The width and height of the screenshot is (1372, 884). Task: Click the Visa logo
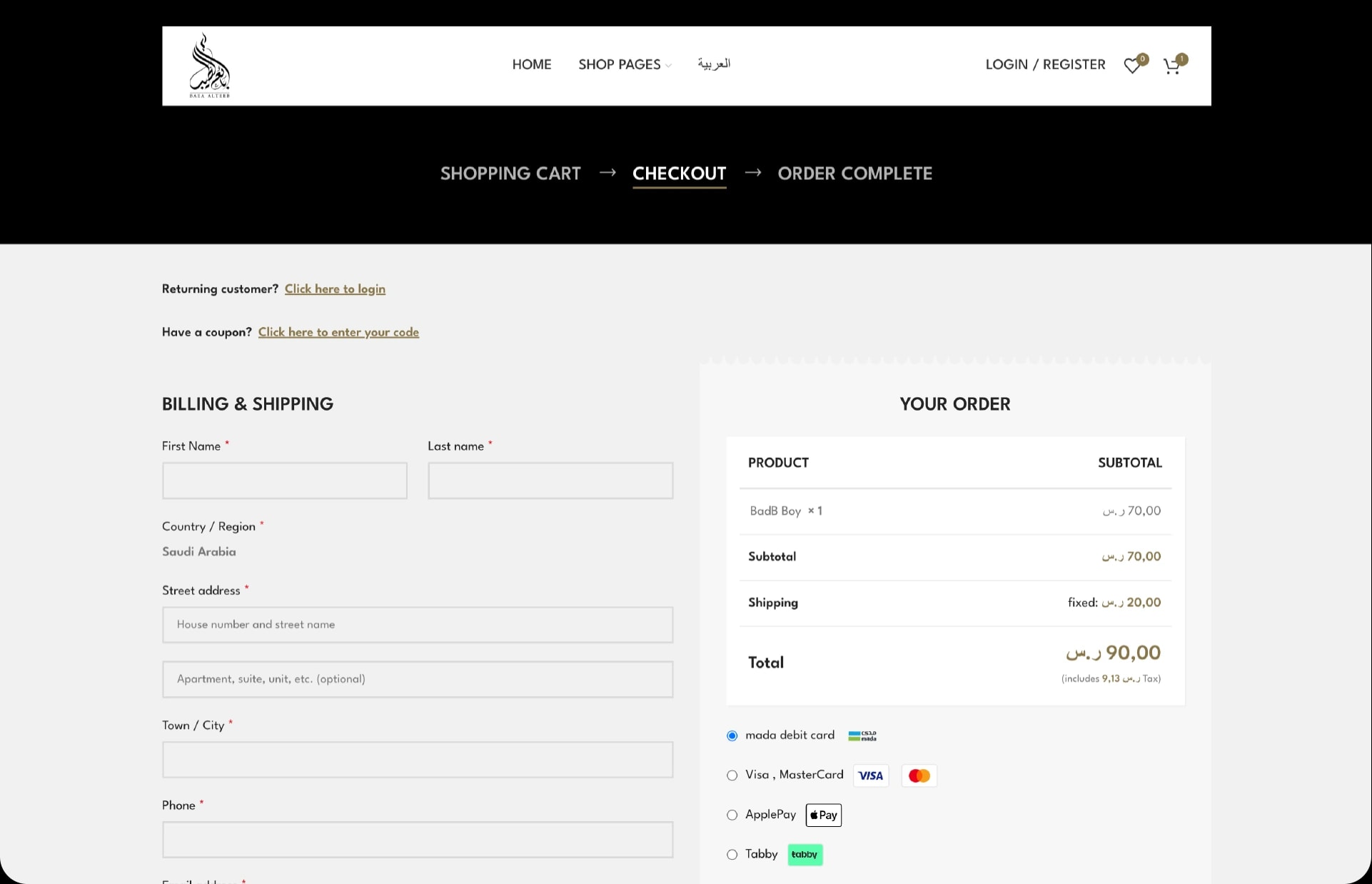(x=871, y=775)
